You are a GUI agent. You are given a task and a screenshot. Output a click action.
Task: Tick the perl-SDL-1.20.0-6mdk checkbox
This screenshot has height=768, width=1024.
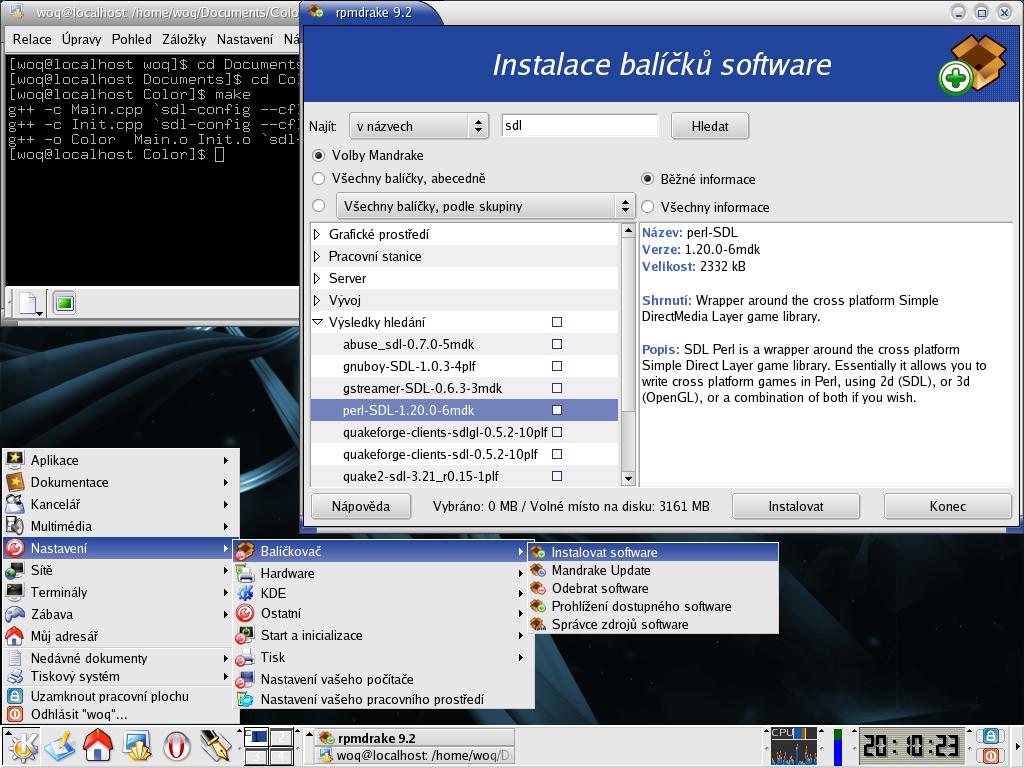click(557, 410)
